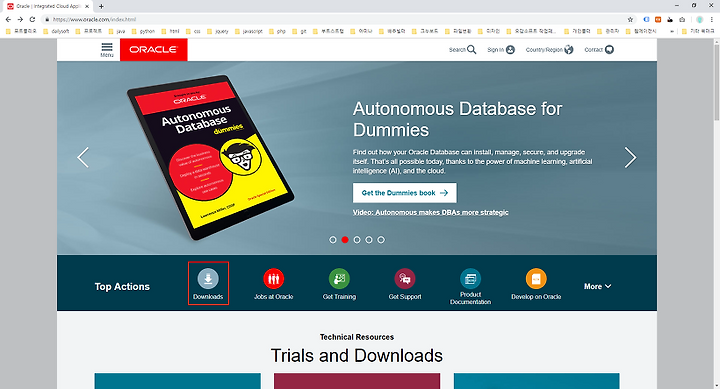
Task: Open a new browser tab
Action: coord(101,6)
